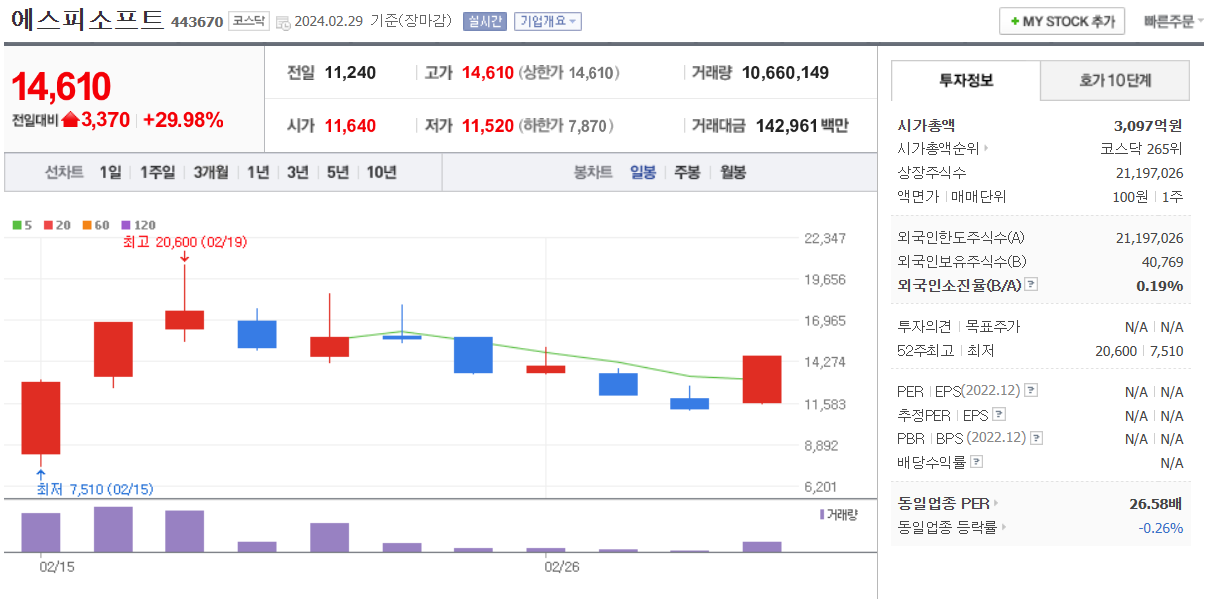Click the calendar icon beside 2024.02.29
Image resolution: width=1208 pixels, height=599 pixels.
(x=283, y=22)
